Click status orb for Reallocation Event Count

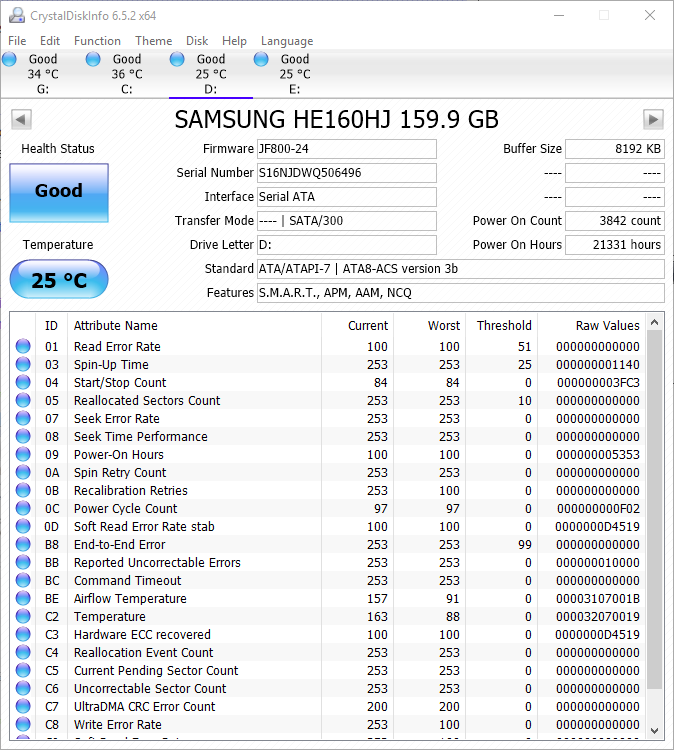[x=23, y=652]
